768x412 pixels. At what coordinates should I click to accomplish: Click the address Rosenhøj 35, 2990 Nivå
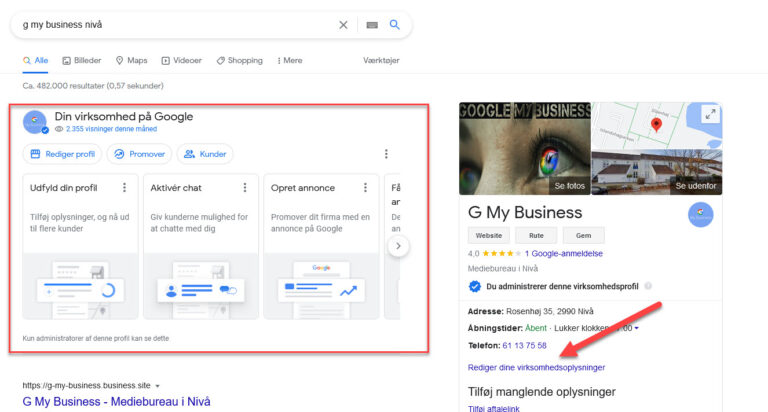coord(550,311)
